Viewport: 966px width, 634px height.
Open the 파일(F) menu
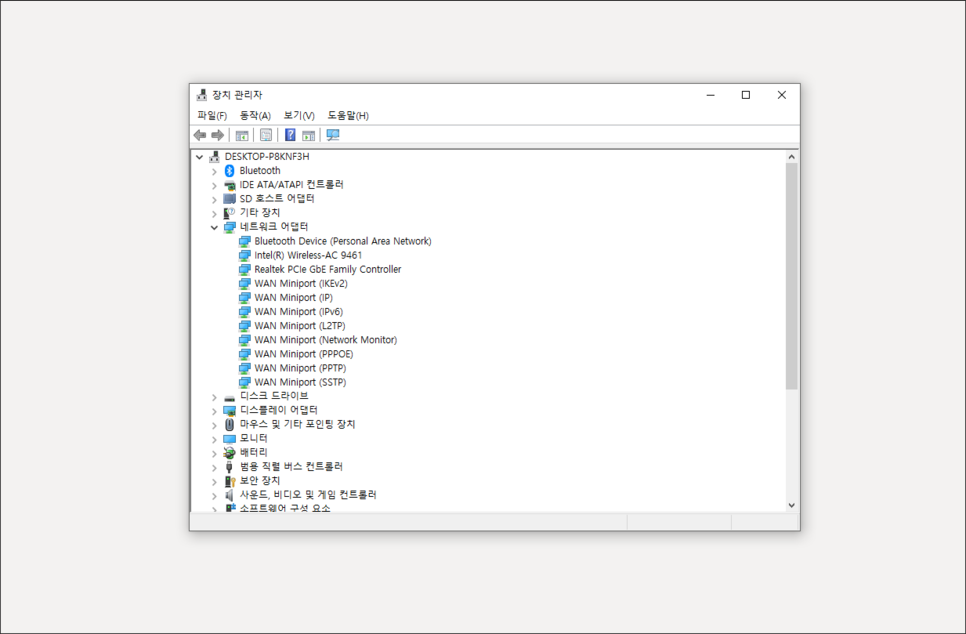point(212,116)
